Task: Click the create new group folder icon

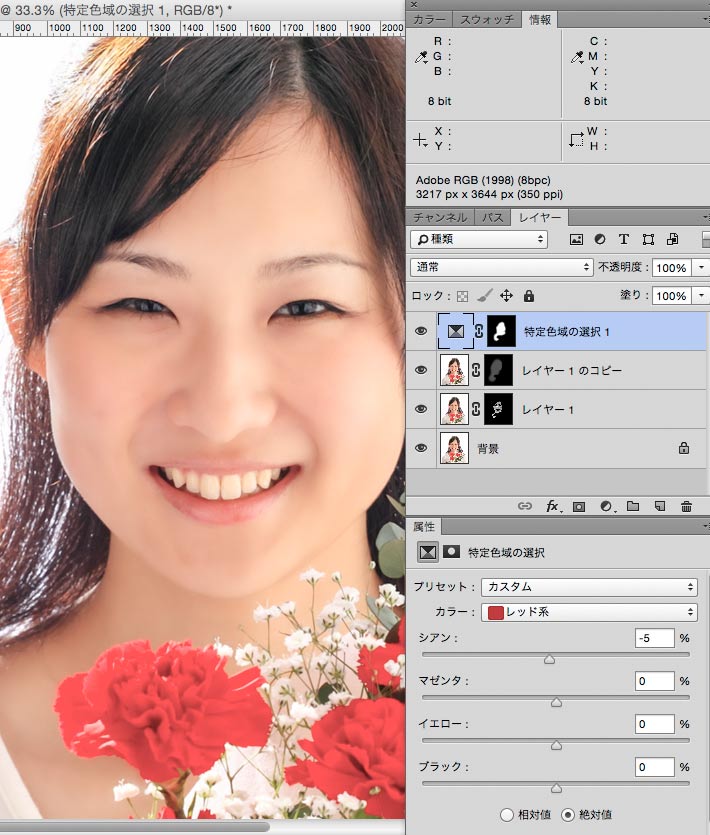Action: [632, 507]
